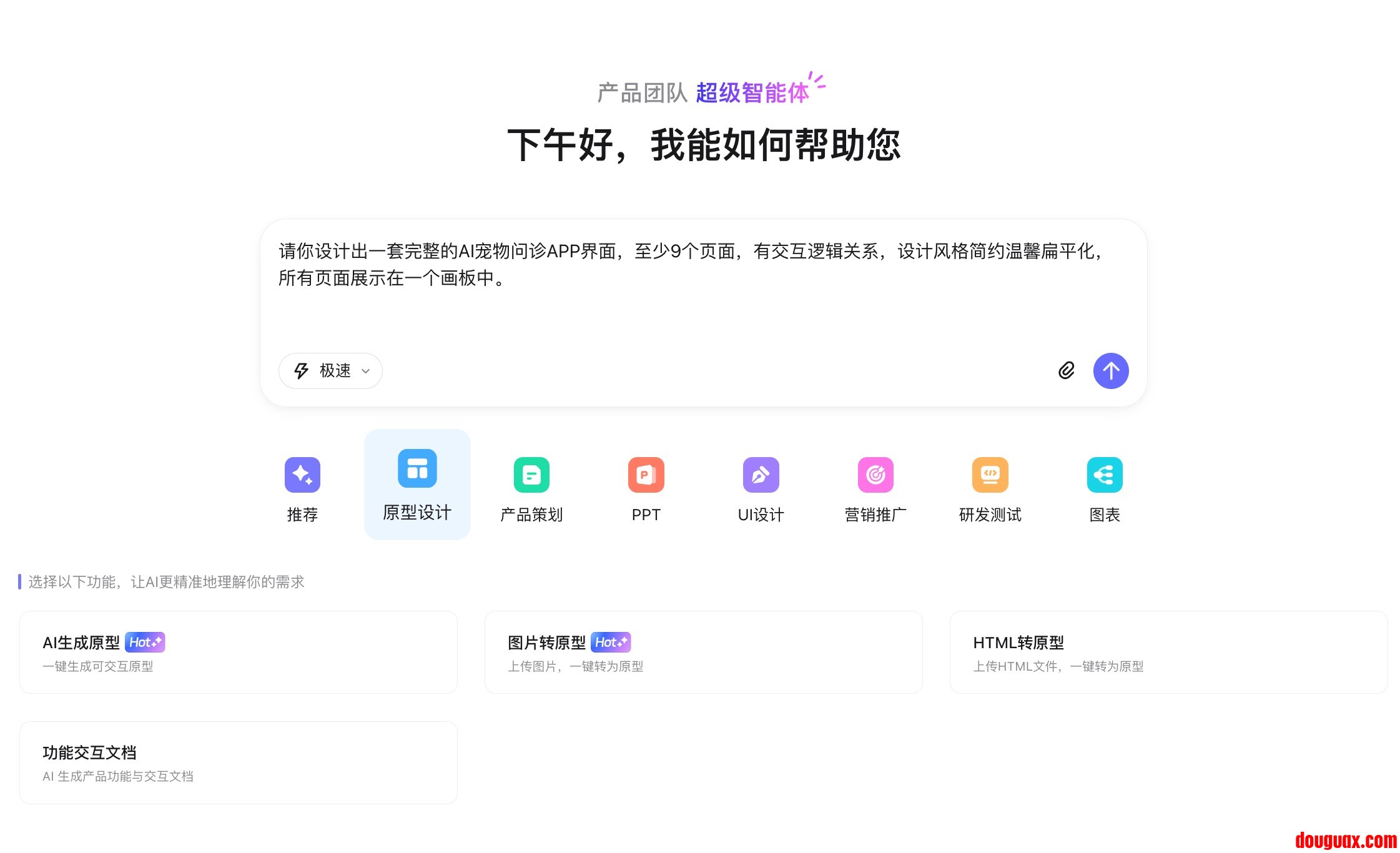Click the 推荐 sparkle icon
The image size is (1400, 853).
click(302, 475)
